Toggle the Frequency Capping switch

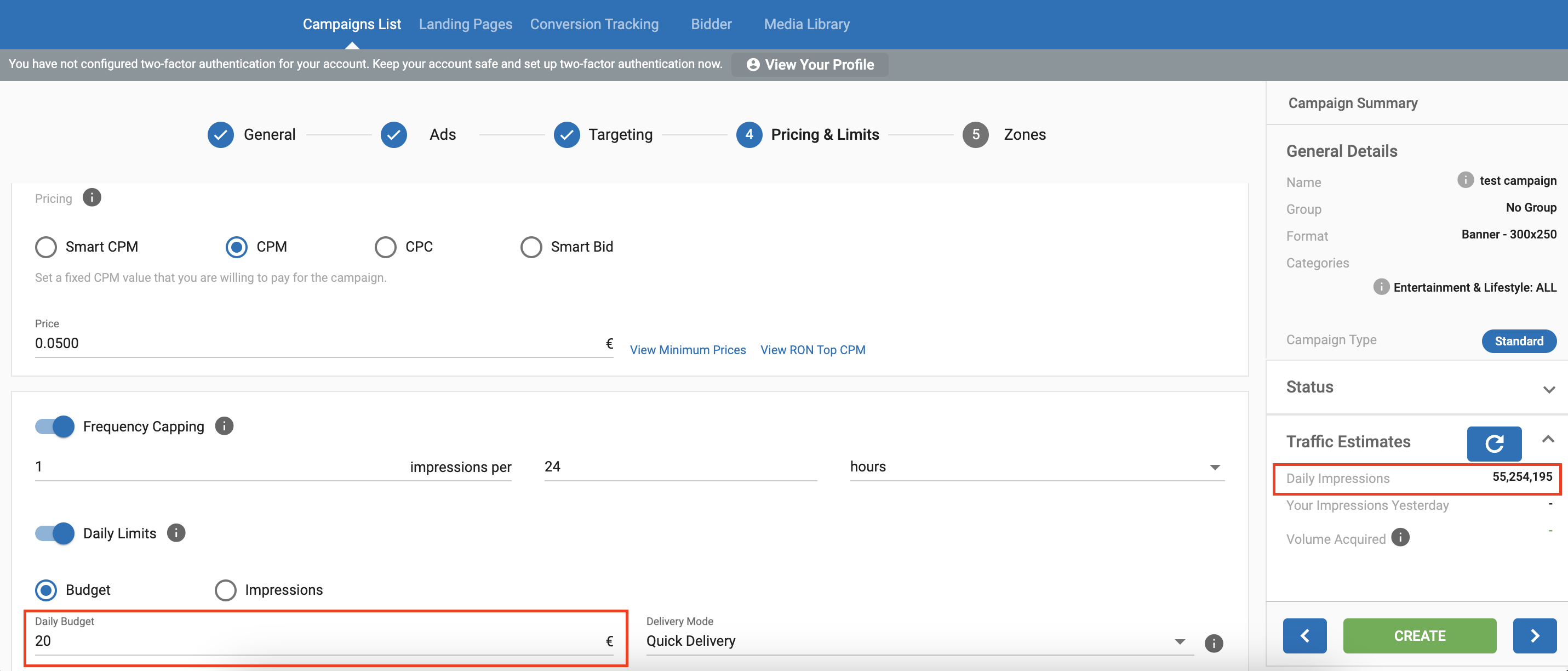point(55,426)
